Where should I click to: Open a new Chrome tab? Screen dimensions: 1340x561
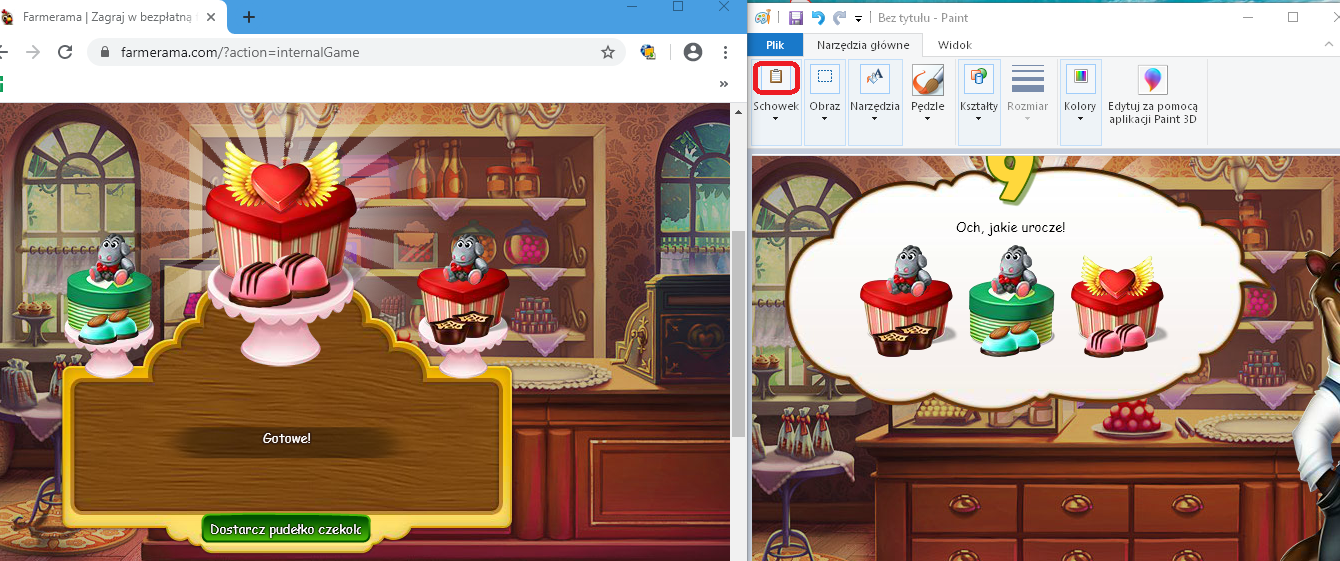tap(249, 17)
